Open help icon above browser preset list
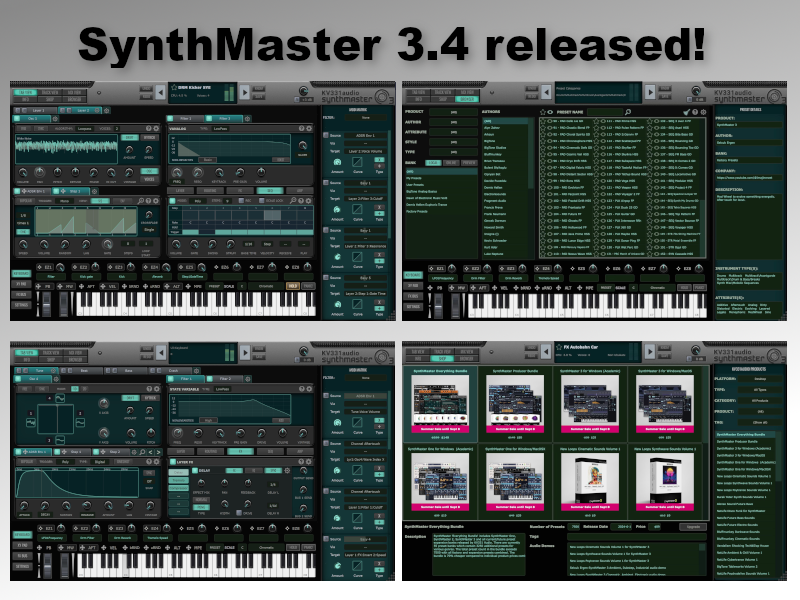800x600 pixels. pos(695,112)
